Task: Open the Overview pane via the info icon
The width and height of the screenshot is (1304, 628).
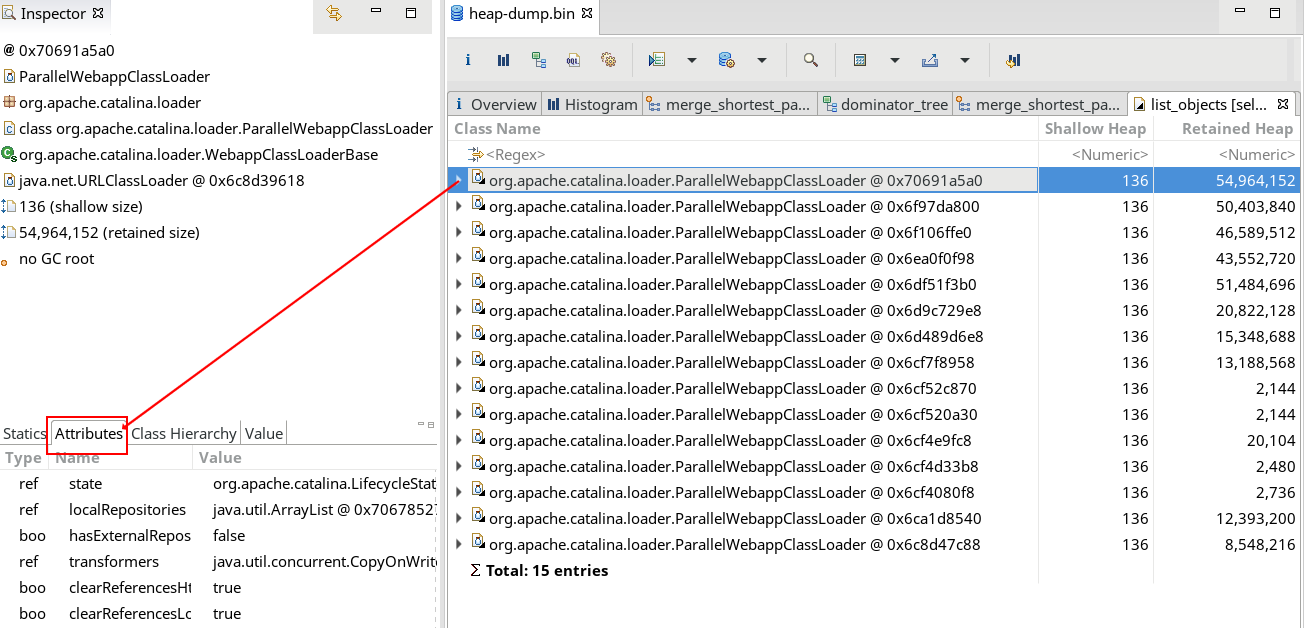Action: click(x=468, y=60)
